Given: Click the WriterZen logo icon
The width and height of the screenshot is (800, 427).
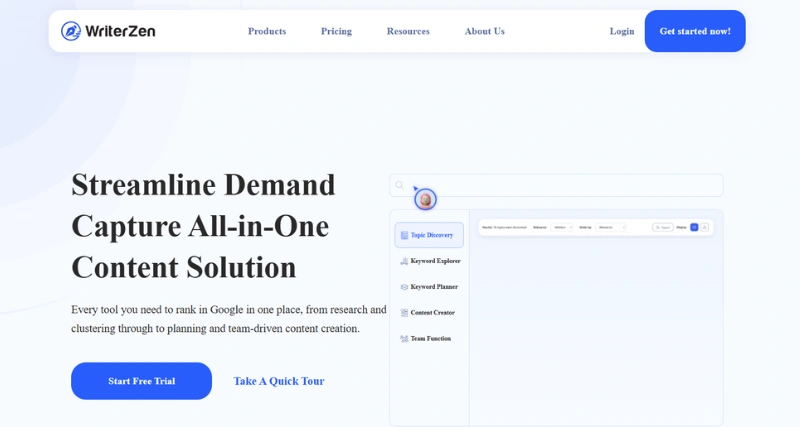Looking at the screenshot, I should click(71, 31).
